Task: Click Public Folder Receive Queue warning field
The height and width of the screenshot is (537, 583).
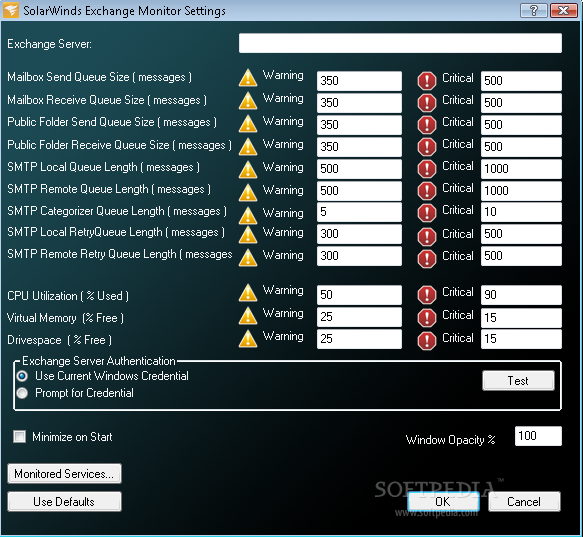Action: pos(359,147)
